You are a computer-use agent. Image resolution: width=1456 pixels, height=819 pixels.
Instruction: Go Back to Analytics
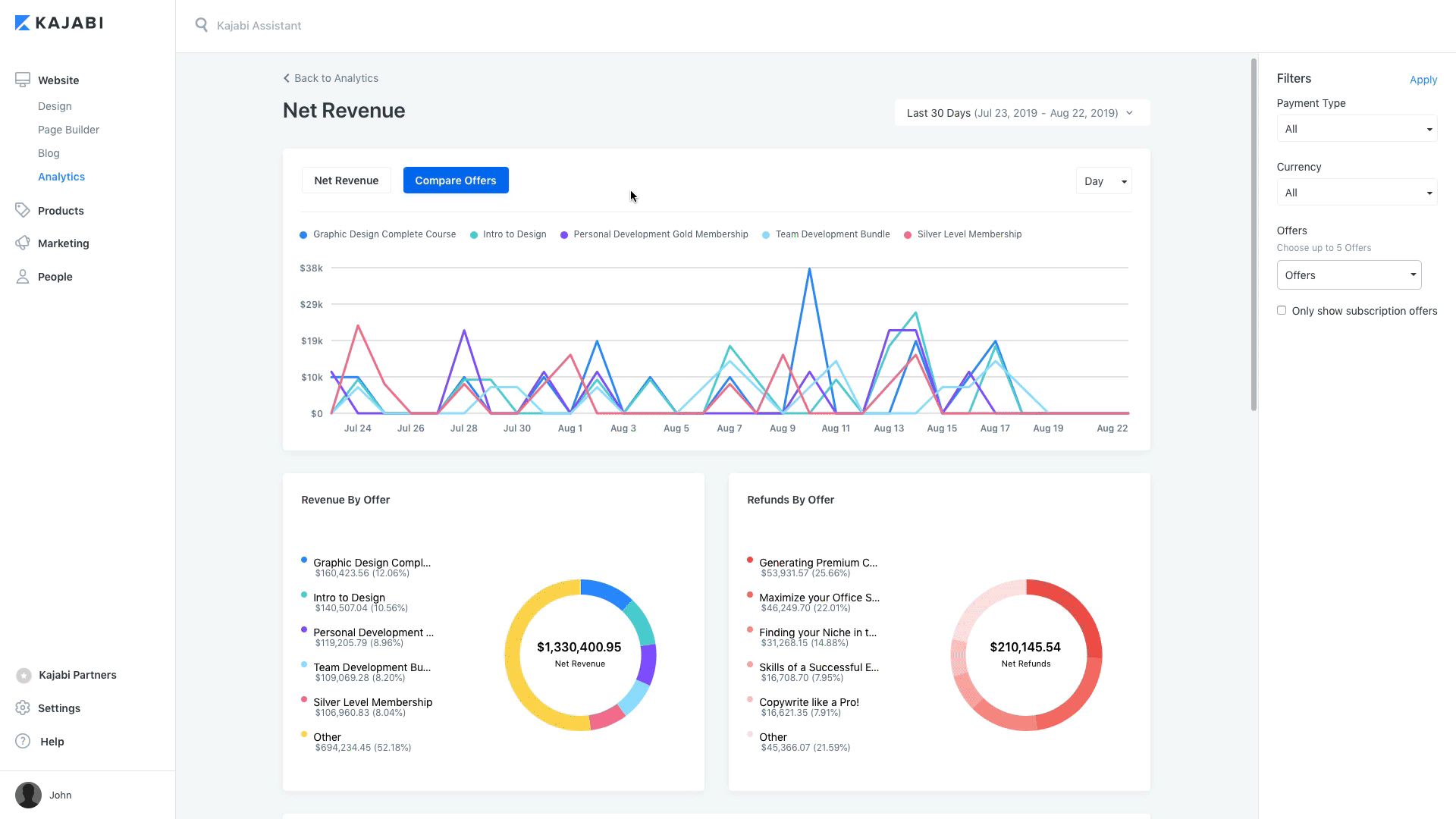[x=331, y=78]
